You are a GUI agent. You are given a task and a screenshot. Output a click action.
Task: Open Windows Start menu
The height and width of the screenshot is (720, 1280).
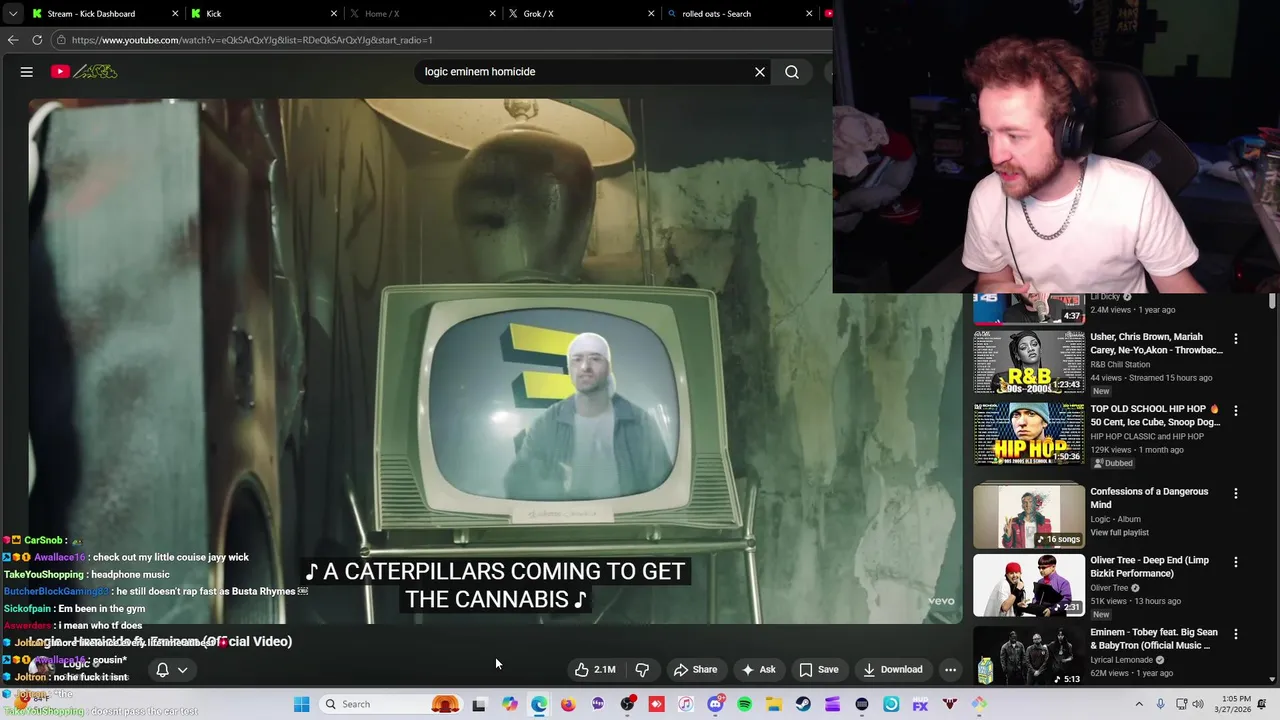pyautogui.click(x=302, y=704)
